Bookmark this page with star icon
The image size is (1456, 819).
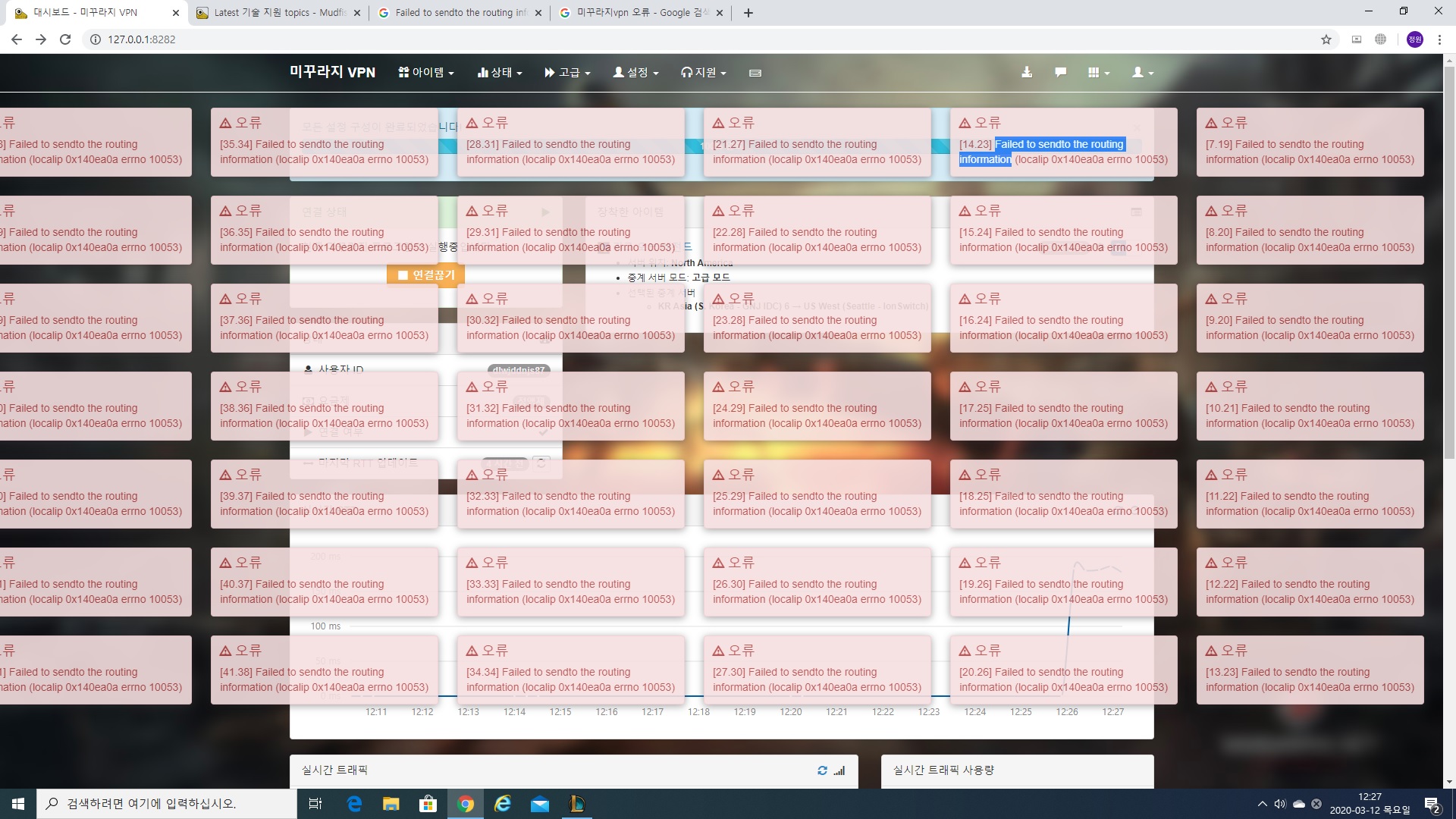pyautogui.click(x=1326, y=39)
